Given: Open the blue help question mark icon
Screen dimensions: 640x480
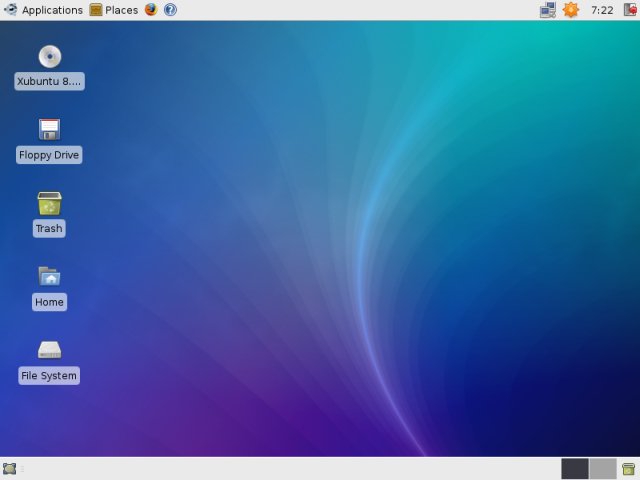Looking at the screenshot, I should pos(170,9).
